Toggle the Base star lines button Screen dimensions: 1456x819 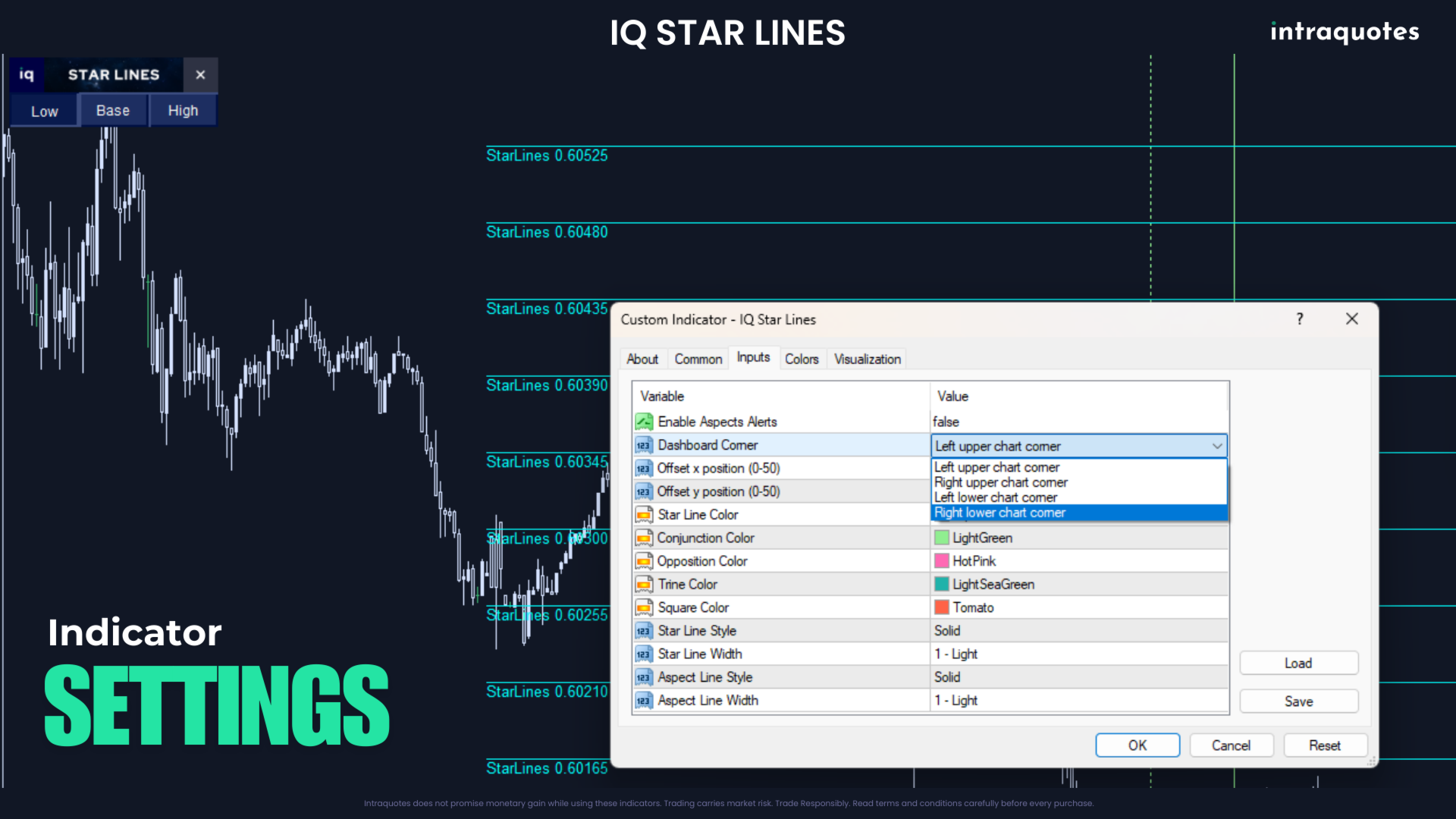click(113, 111)
